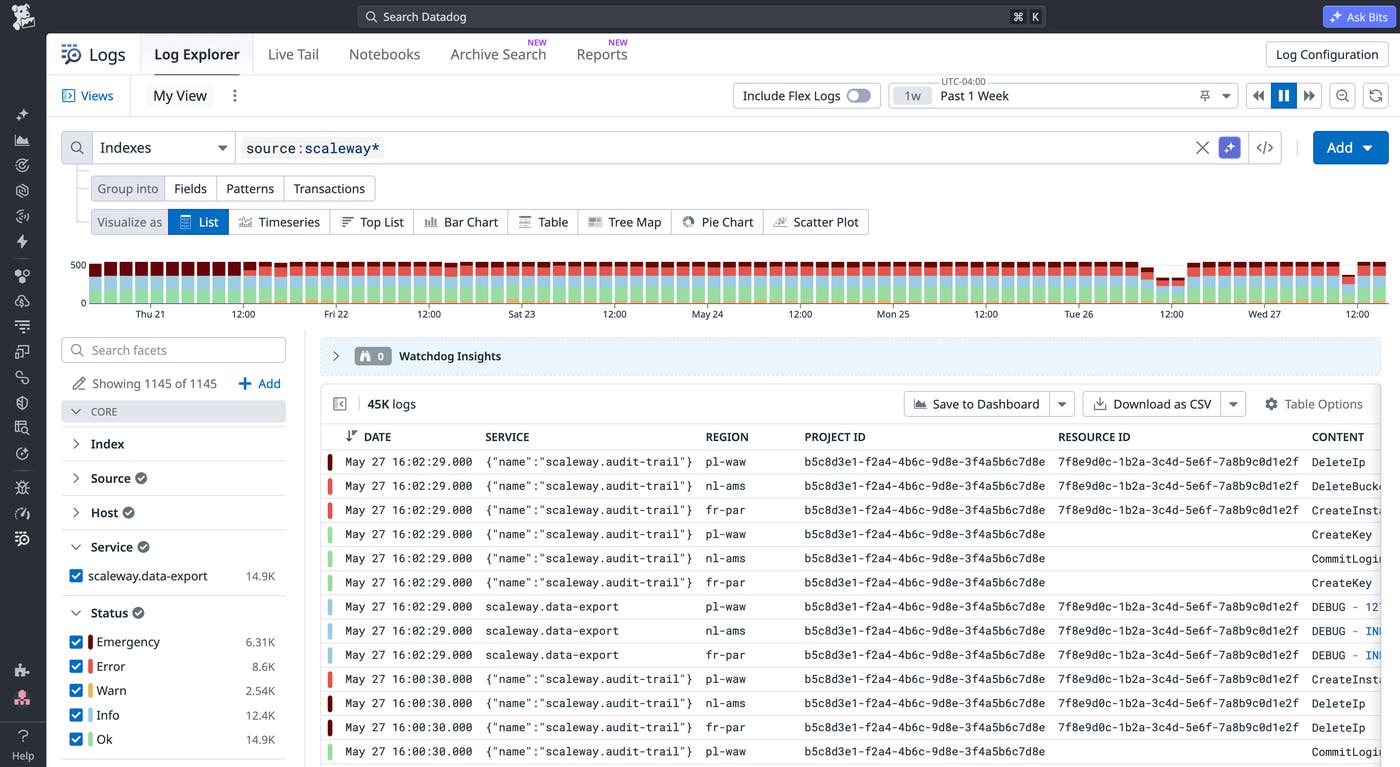Open My View more options menu

tap(235, 96)
